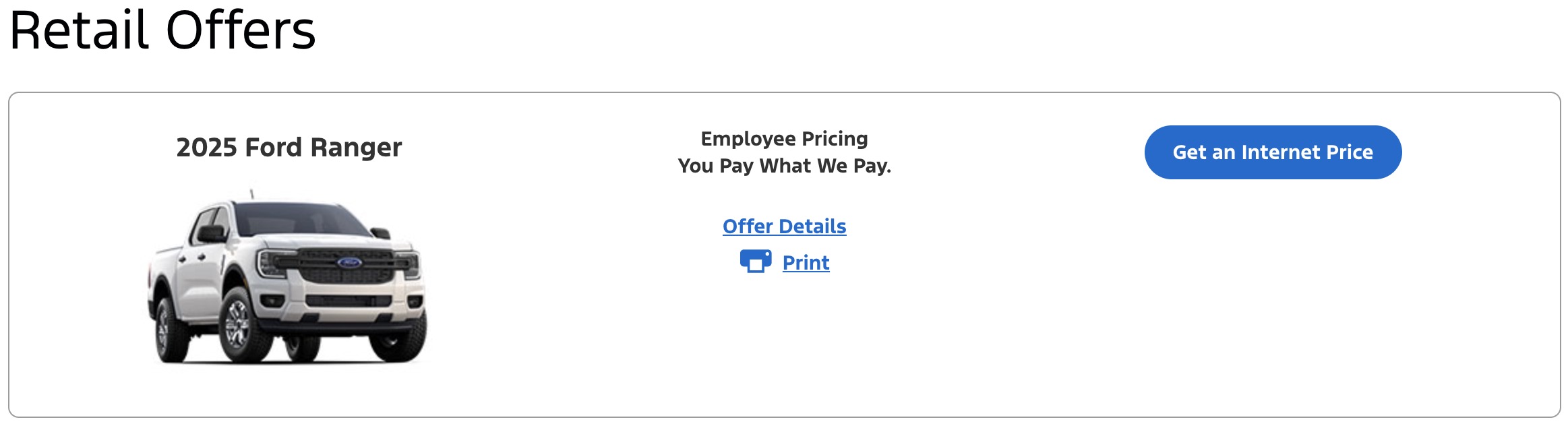
Task: Open the Offer Details link
Action: pos(784,226)
